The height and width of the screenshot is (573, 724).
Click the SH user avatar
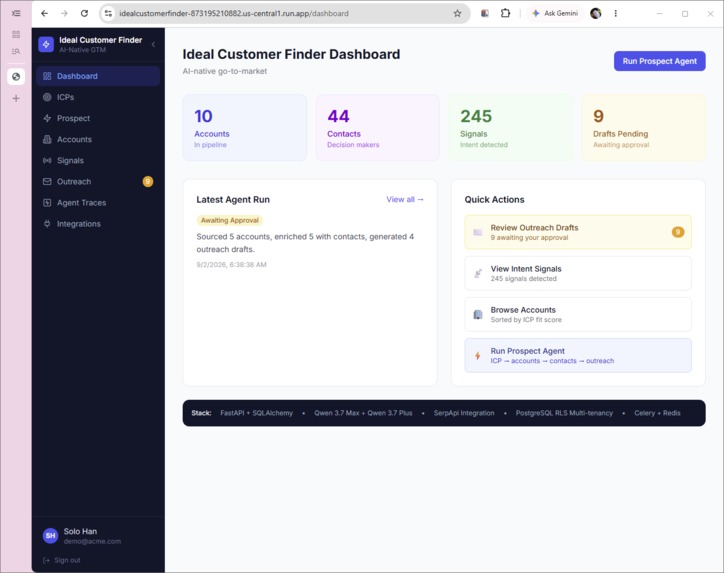(50, 536)
